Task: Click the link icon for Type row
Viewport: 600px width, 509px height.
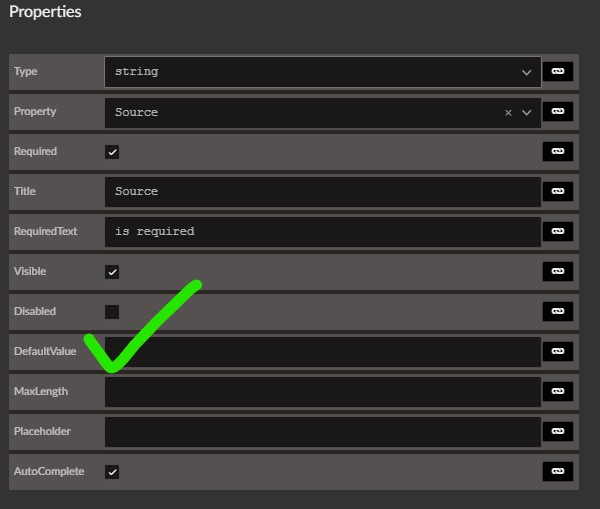Action: (x=558, y=72)
